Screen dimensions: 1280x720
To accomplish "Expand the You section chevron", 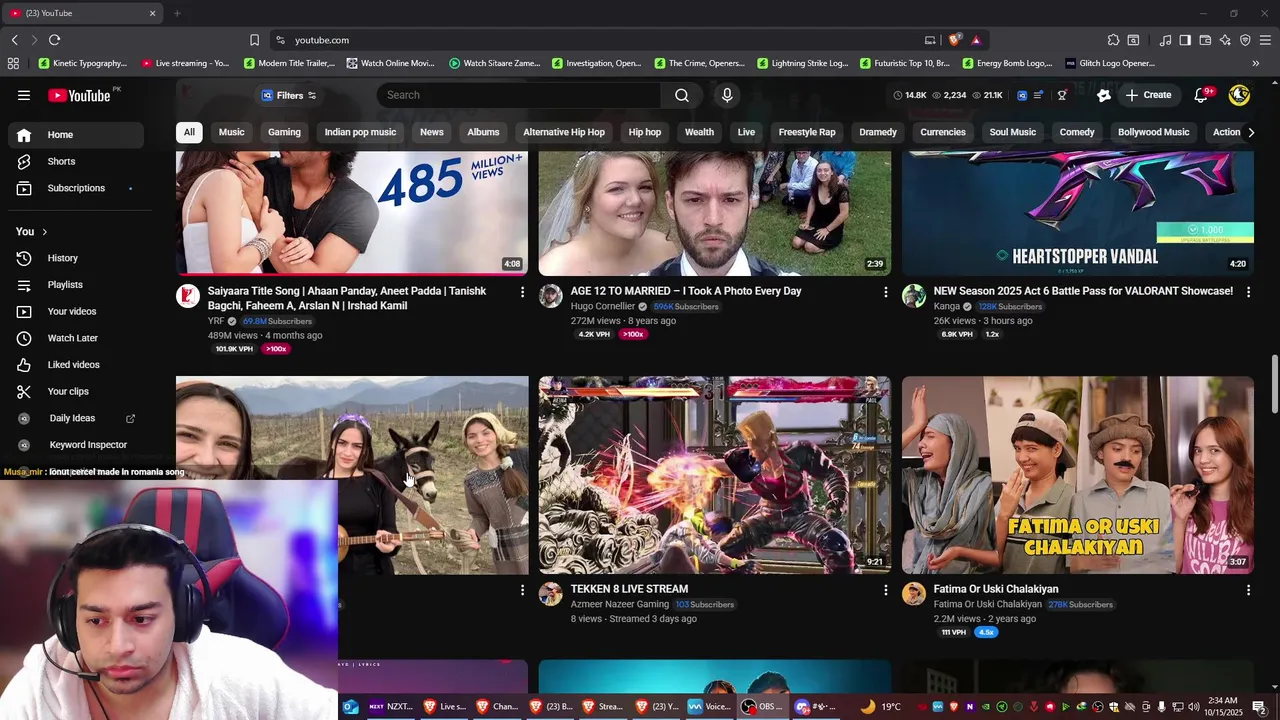I will (44, 232).
